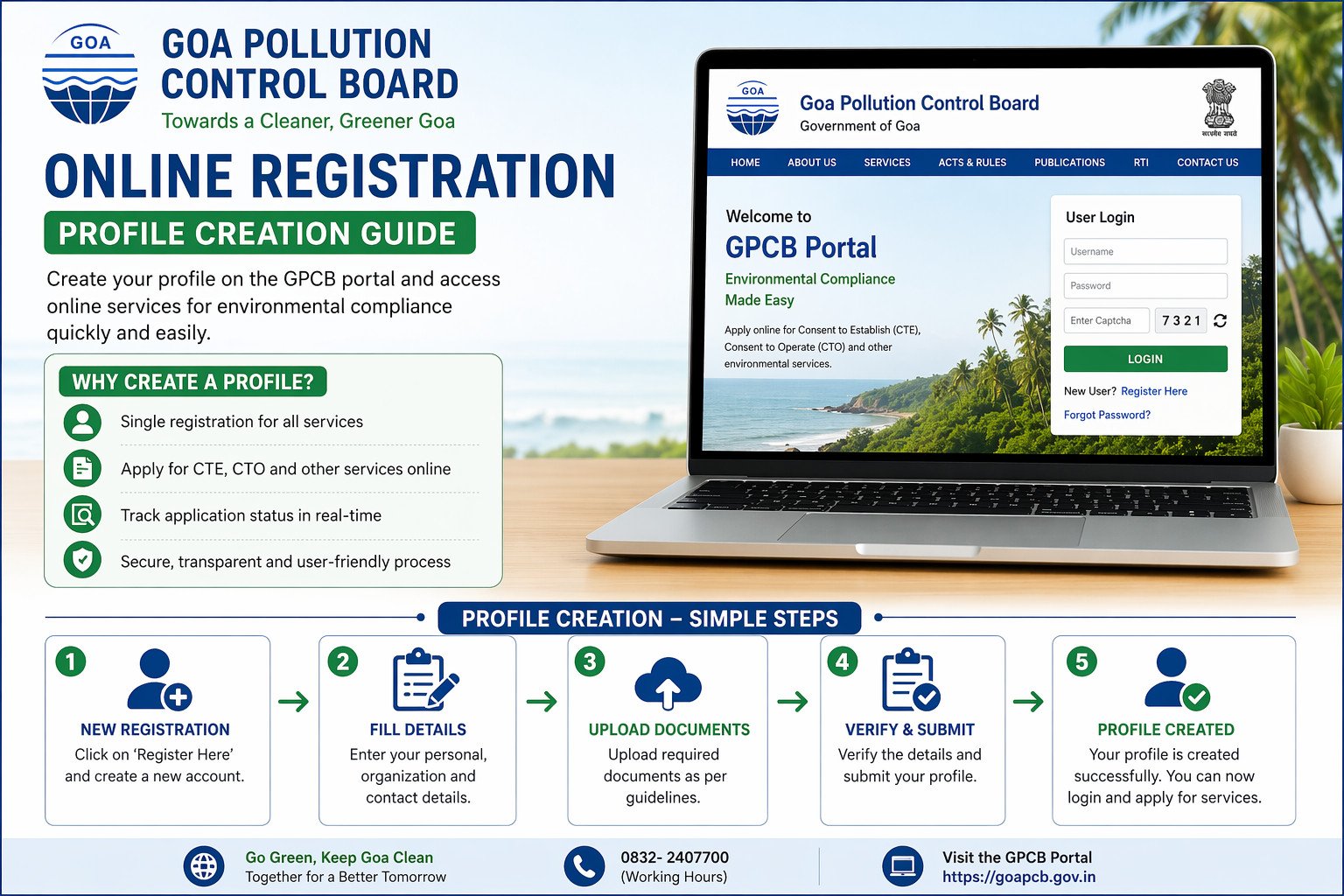Click the Verify & Submit clipboard check icon
The height and width of the screenshot is (896, 1344).
[911, 680]
